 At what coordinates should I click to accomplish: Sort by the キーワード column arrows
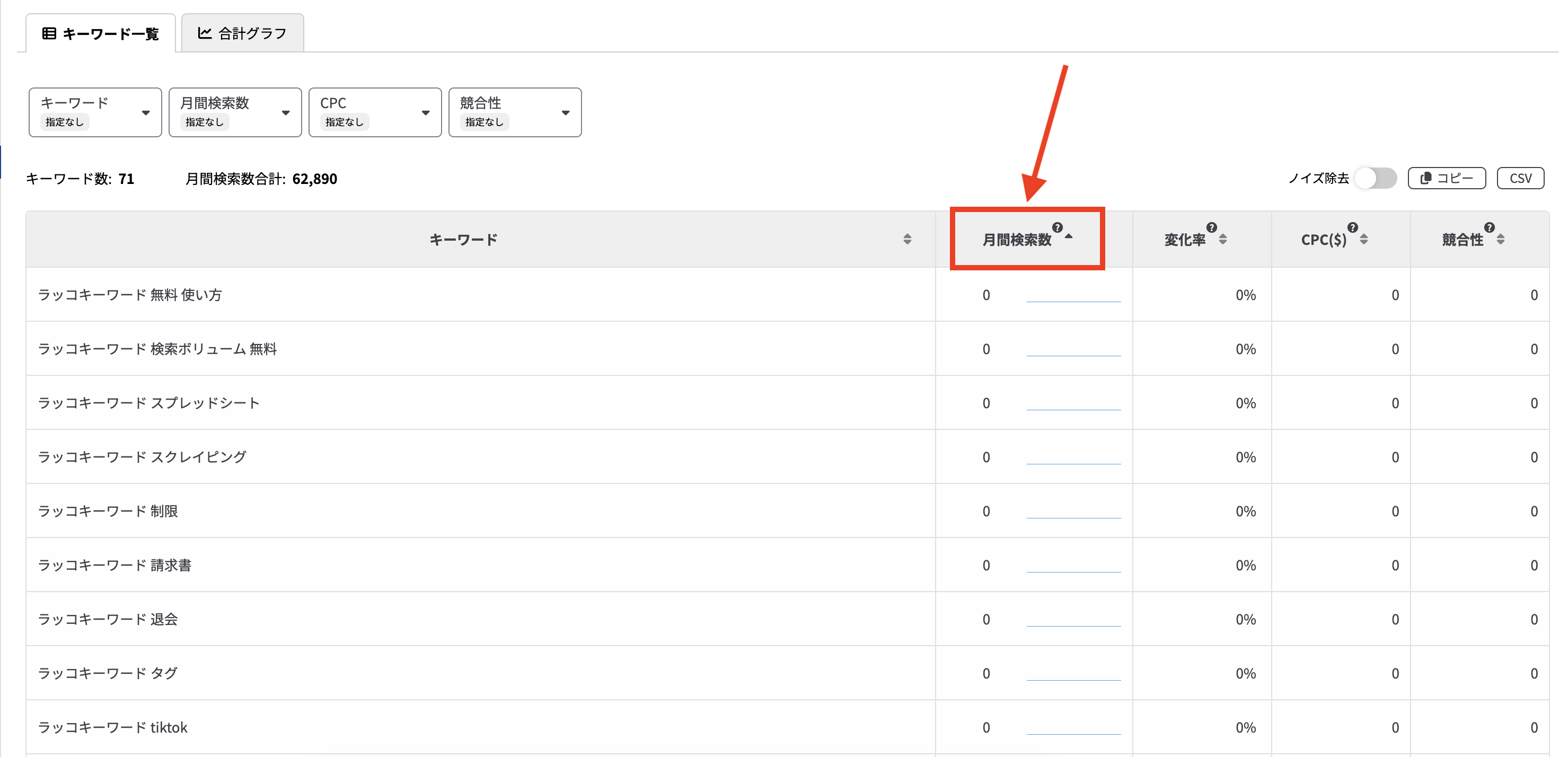tap(907, 239)
